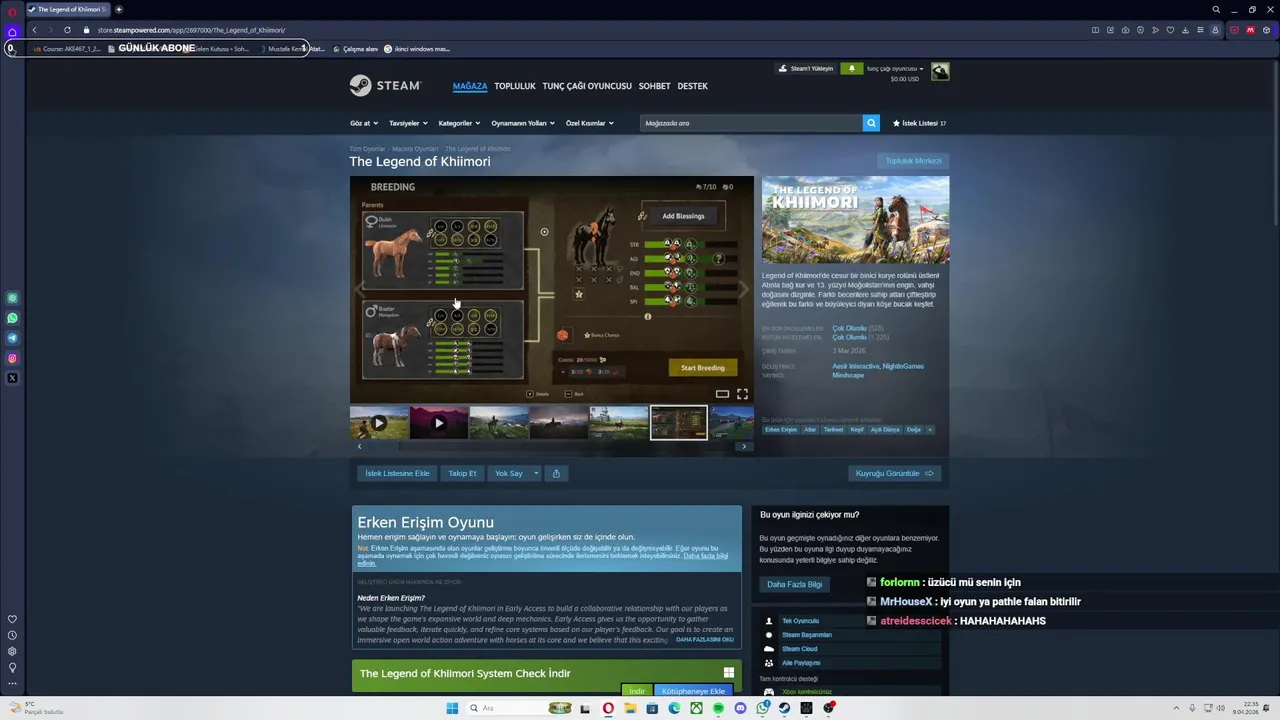Open WhatsApp from the Opera sidebar
The width and height of the screenshot is (1280, 720).
pyautogui.click(x=12, y=318)
